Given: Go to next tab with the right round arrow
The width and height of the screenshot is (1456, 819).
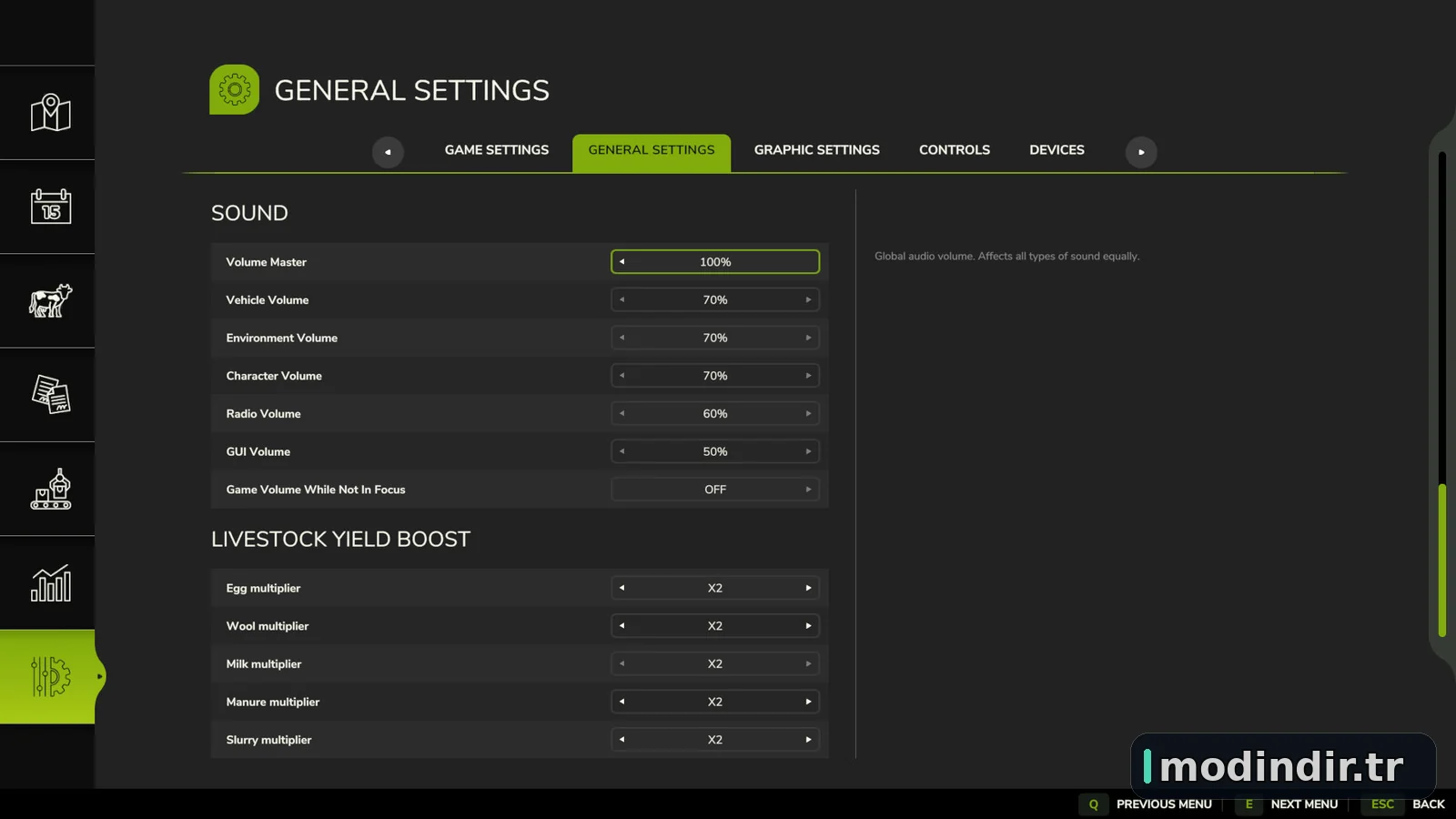Looking at the screenshot, I should pyautogui.click(x=1141, y=152).
